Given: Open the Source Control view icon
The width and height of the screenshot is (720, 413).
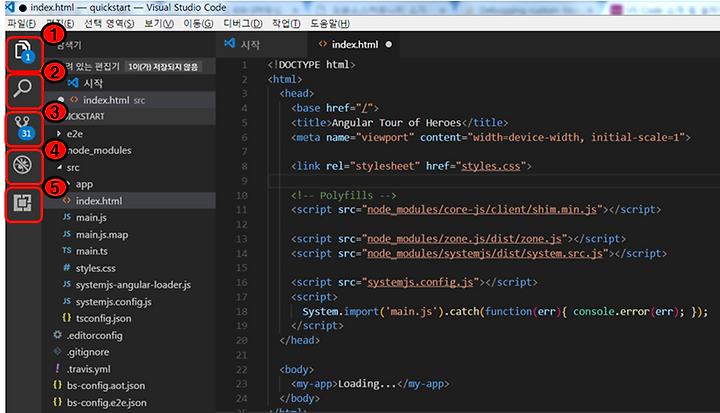Looking at the screenshot, I should [x=23, y=128].
